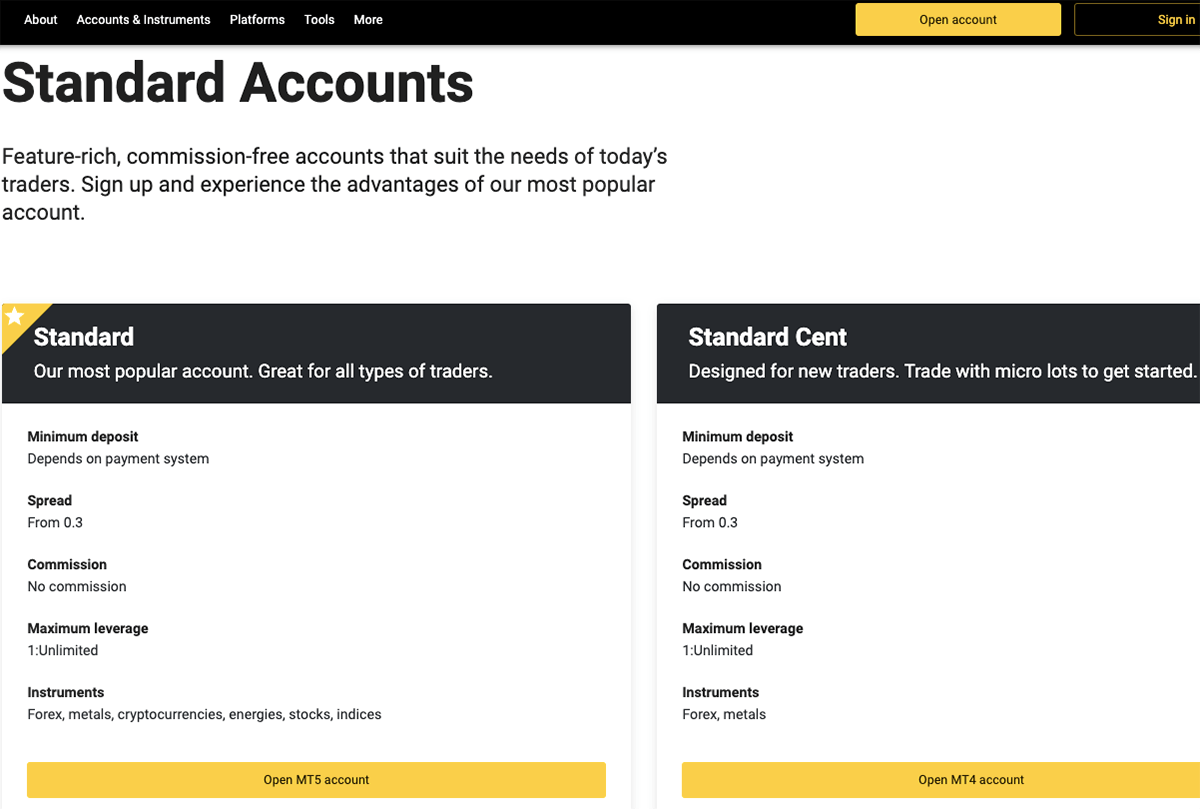Open the About menu

coord(40,19)
